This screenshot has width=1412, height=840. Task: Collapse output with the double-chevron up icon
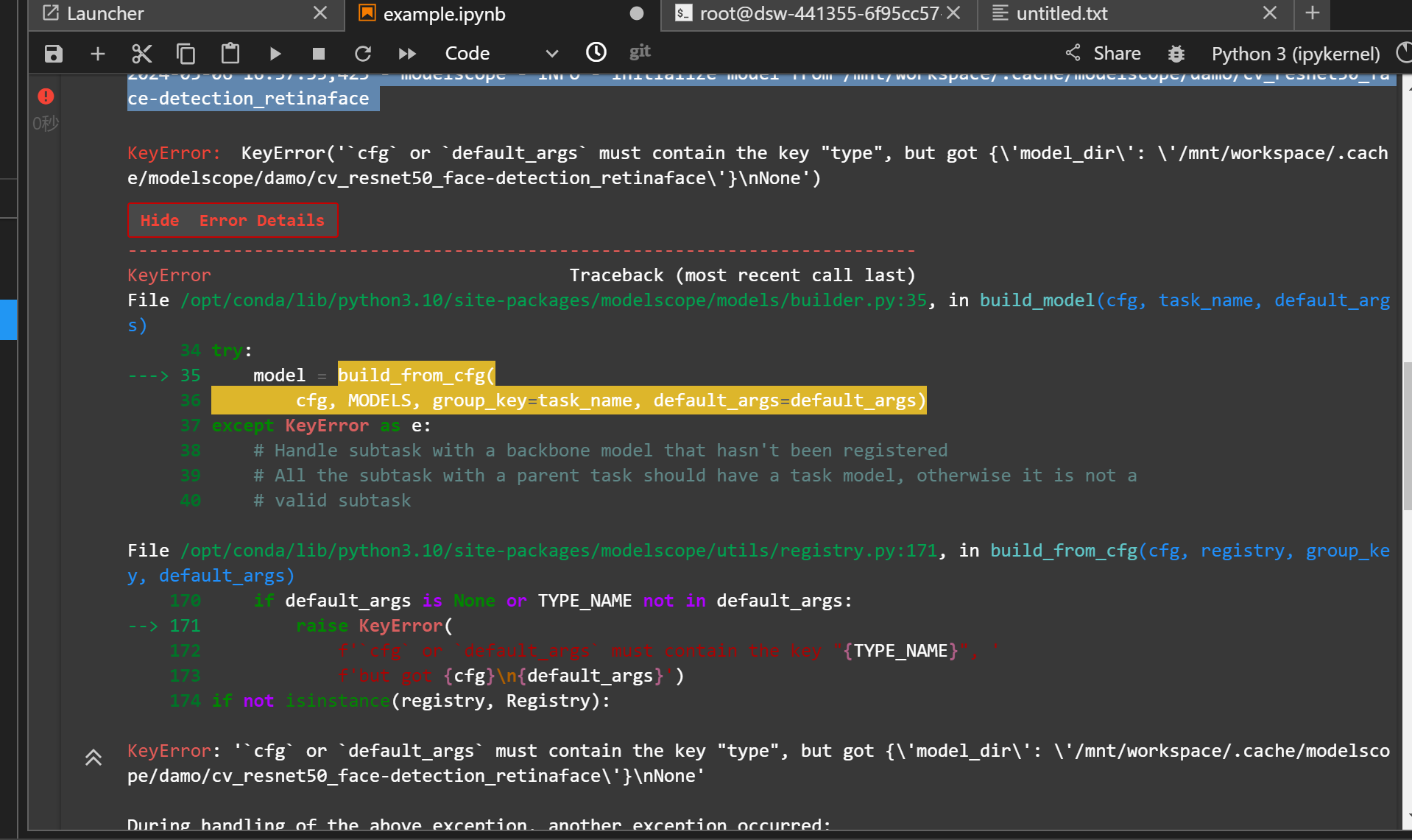click(93, 758)
